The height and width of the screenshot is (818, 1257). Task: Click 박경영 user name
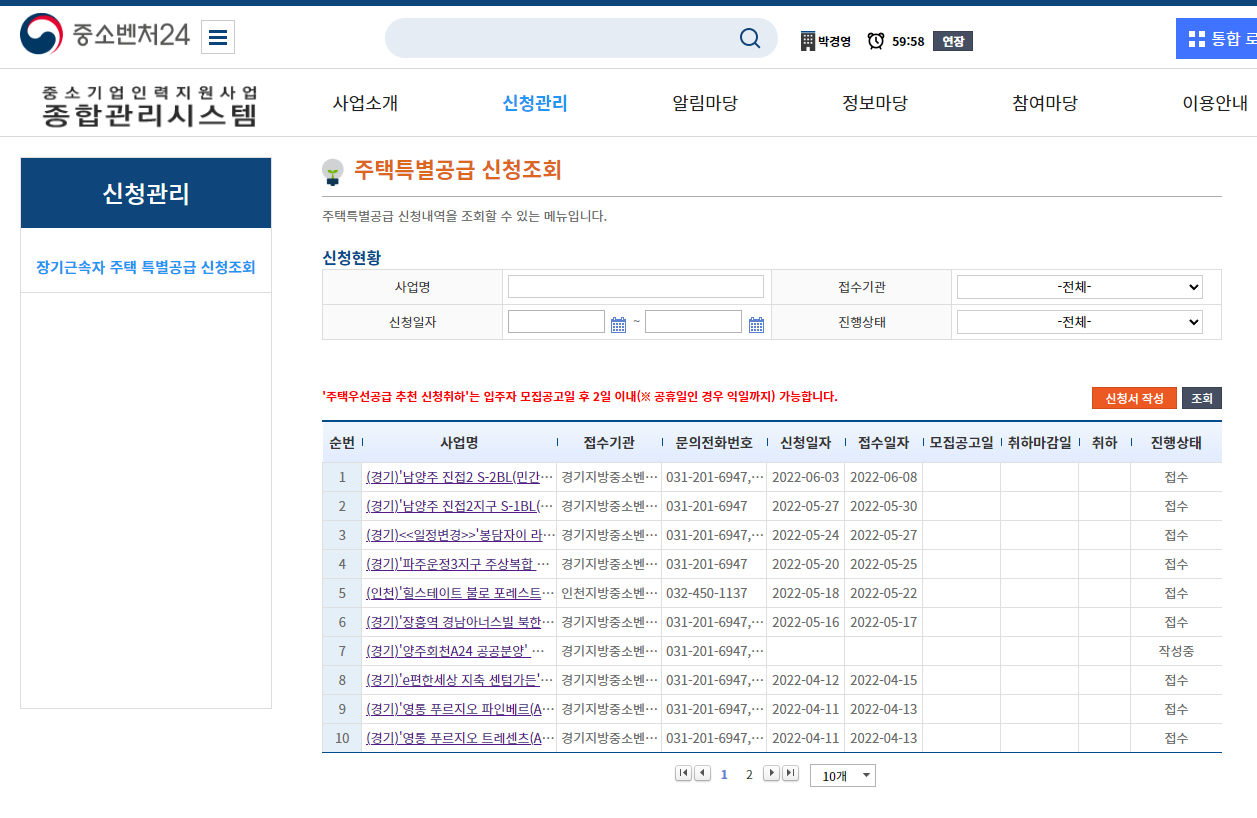[x=834, y=41]
